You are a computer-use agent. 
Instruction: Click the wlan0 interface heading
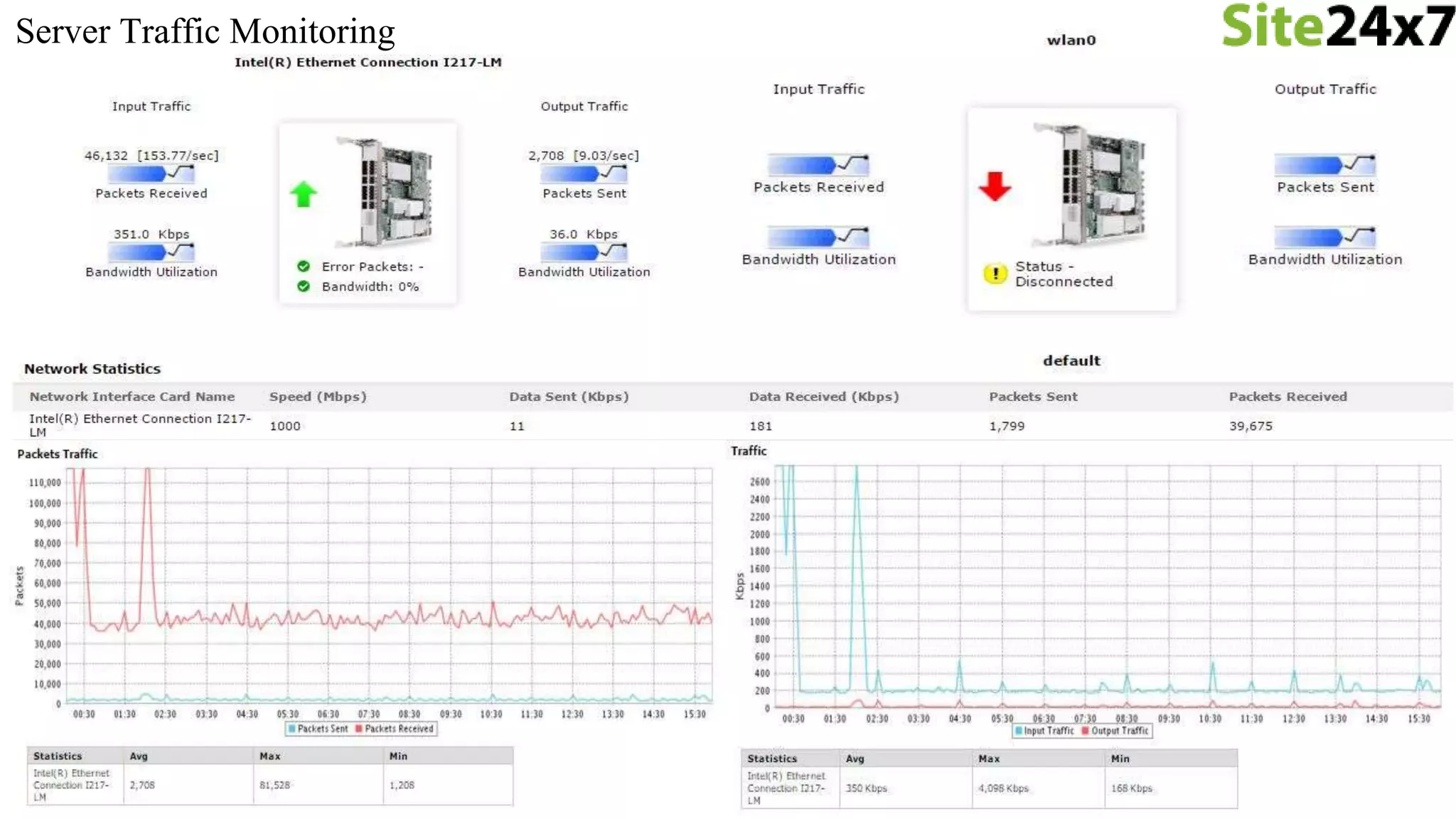(x=1071, y=41)
